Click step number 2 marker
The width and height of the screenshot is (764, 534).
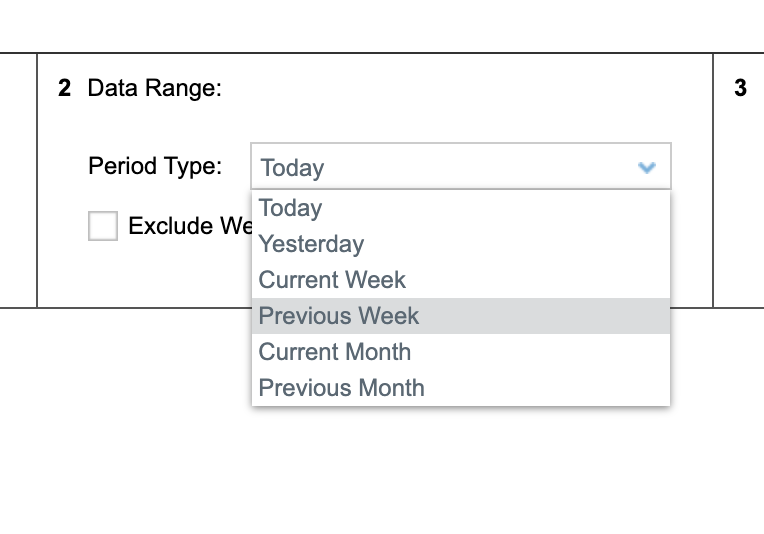65,88
